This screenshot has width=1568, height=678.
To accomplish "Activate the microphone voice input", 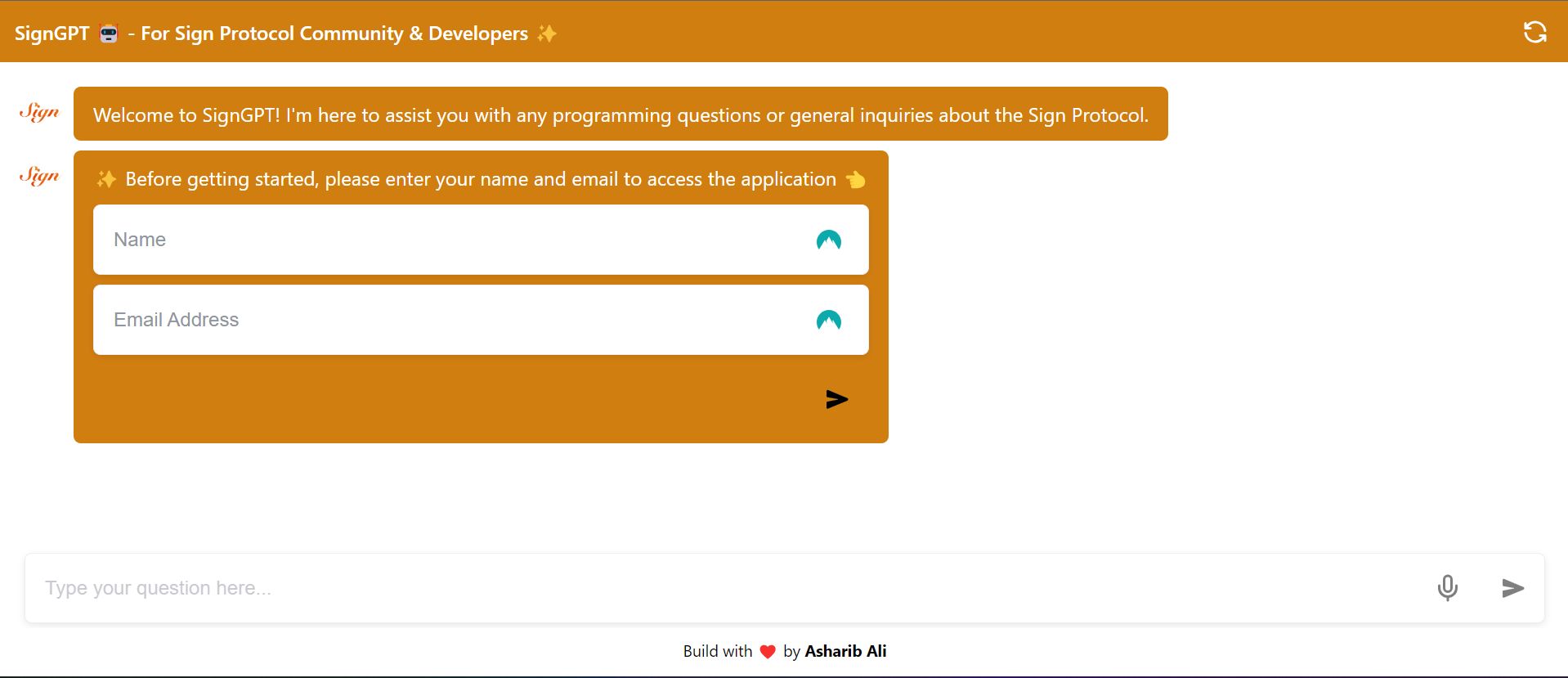I will [1447, 587].
